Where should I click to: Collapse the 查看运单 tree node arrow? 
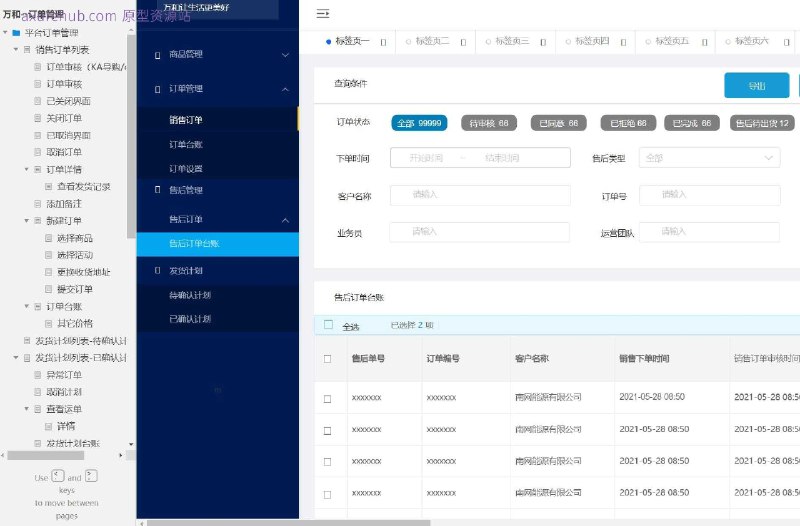27,409
